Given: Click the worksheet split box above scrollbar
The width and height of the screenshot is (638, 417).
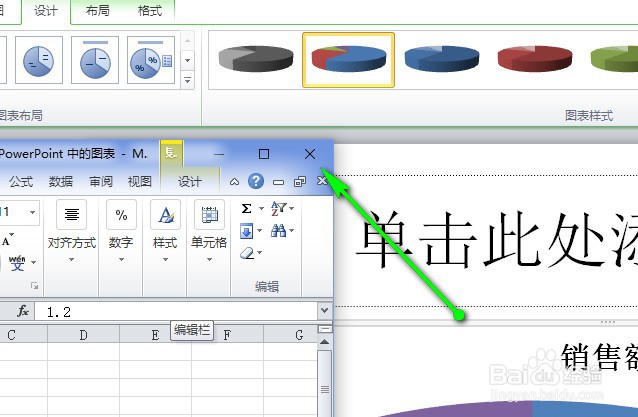Looking at the screenshot, I should [x=325, y=329].
